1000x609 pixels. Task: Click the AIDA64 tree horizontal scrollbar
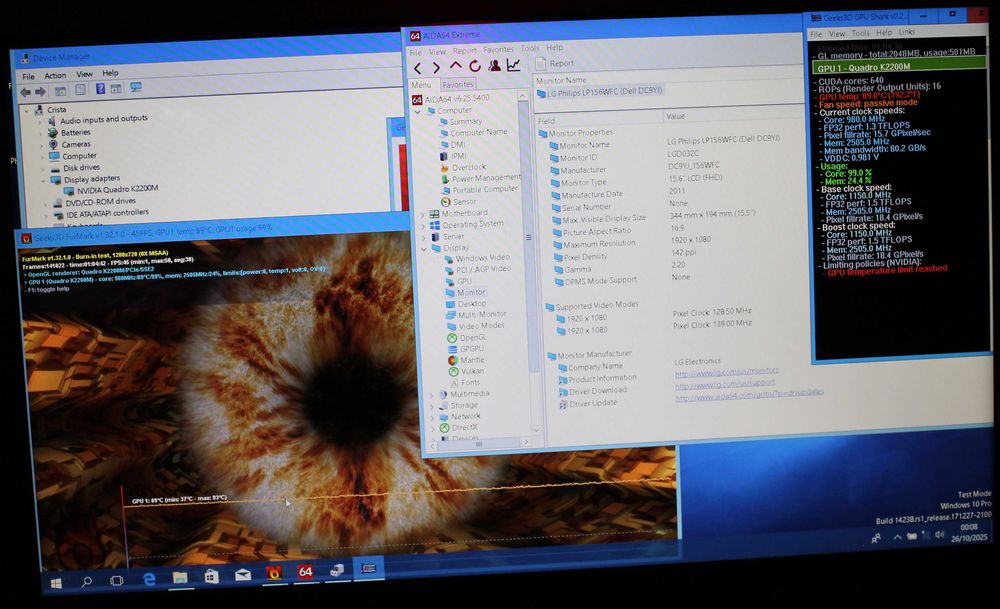[x=478, y=443]
